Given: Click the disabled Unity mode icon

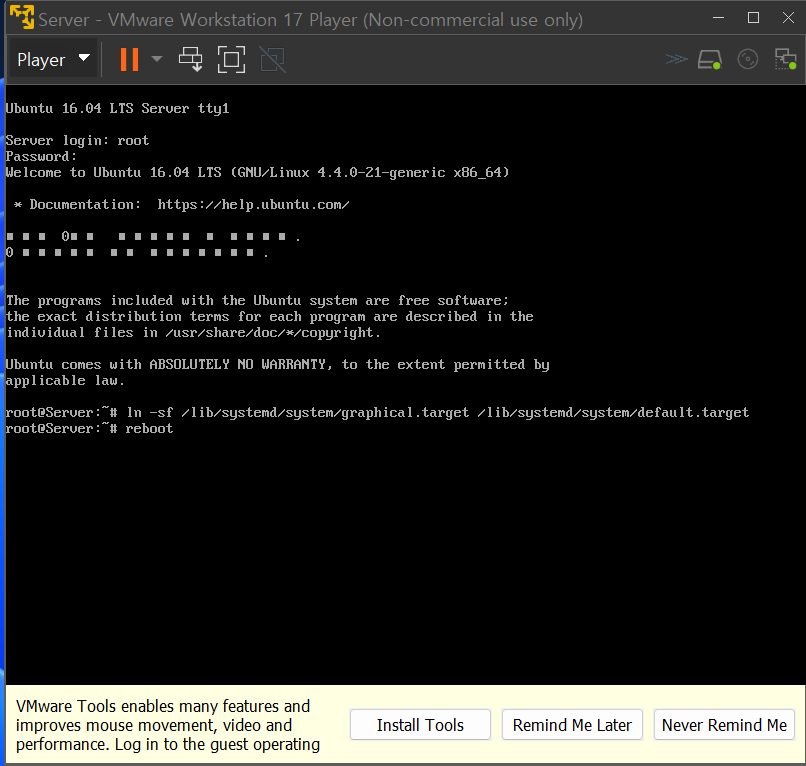Looking at the screenshot, I should point(272,60).
